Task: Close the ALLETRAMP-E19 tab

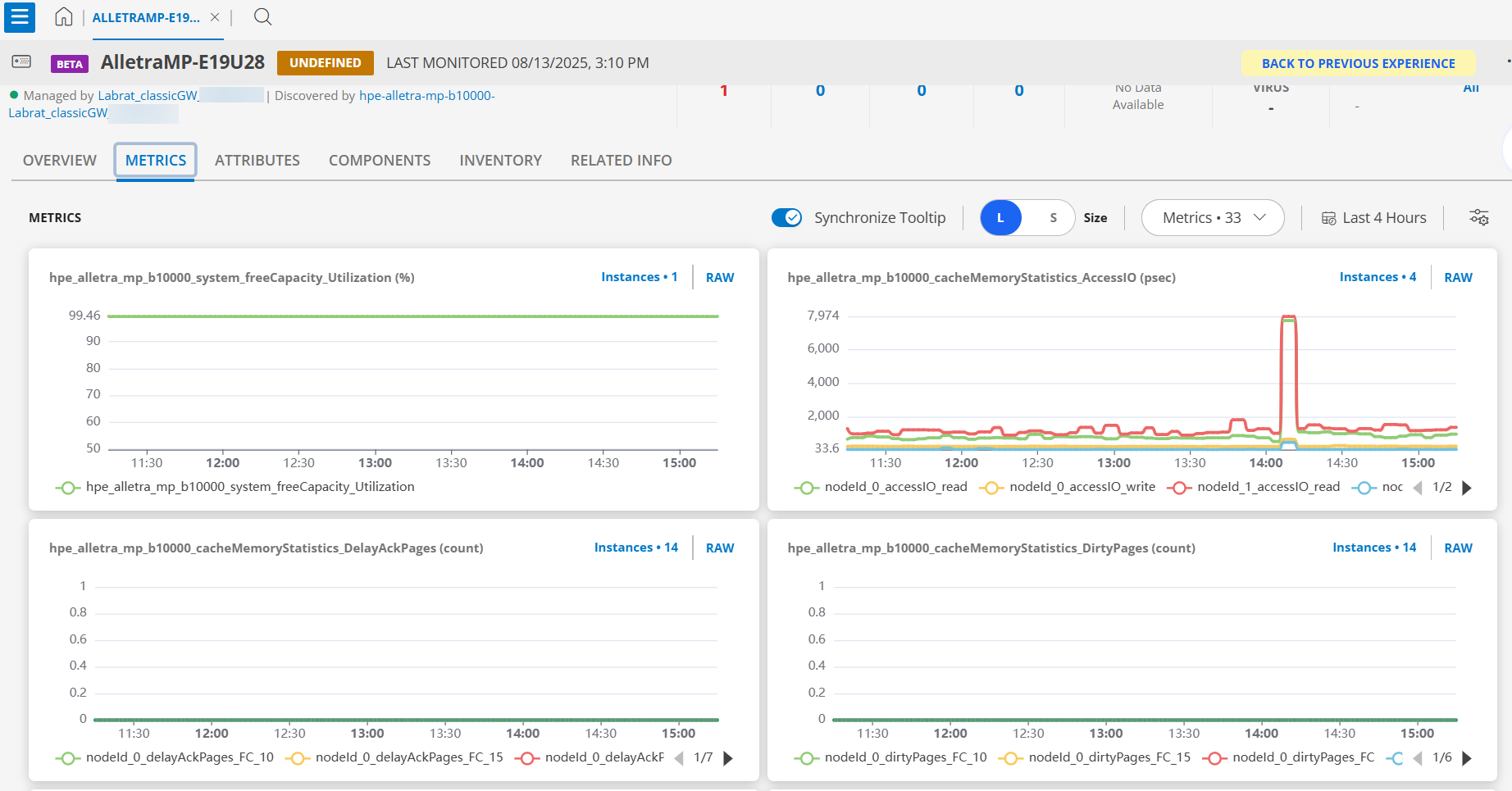Action: point(215,17)
